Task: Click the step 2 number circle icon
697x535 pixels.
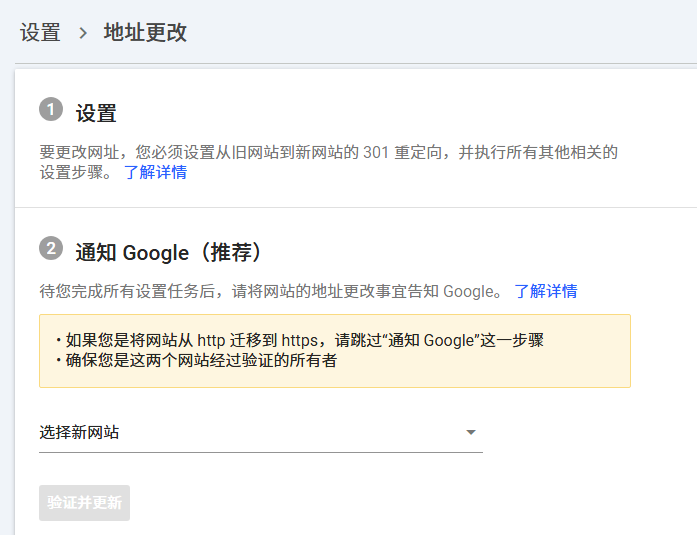Action: pyautogui.click(x=51, y=247)
